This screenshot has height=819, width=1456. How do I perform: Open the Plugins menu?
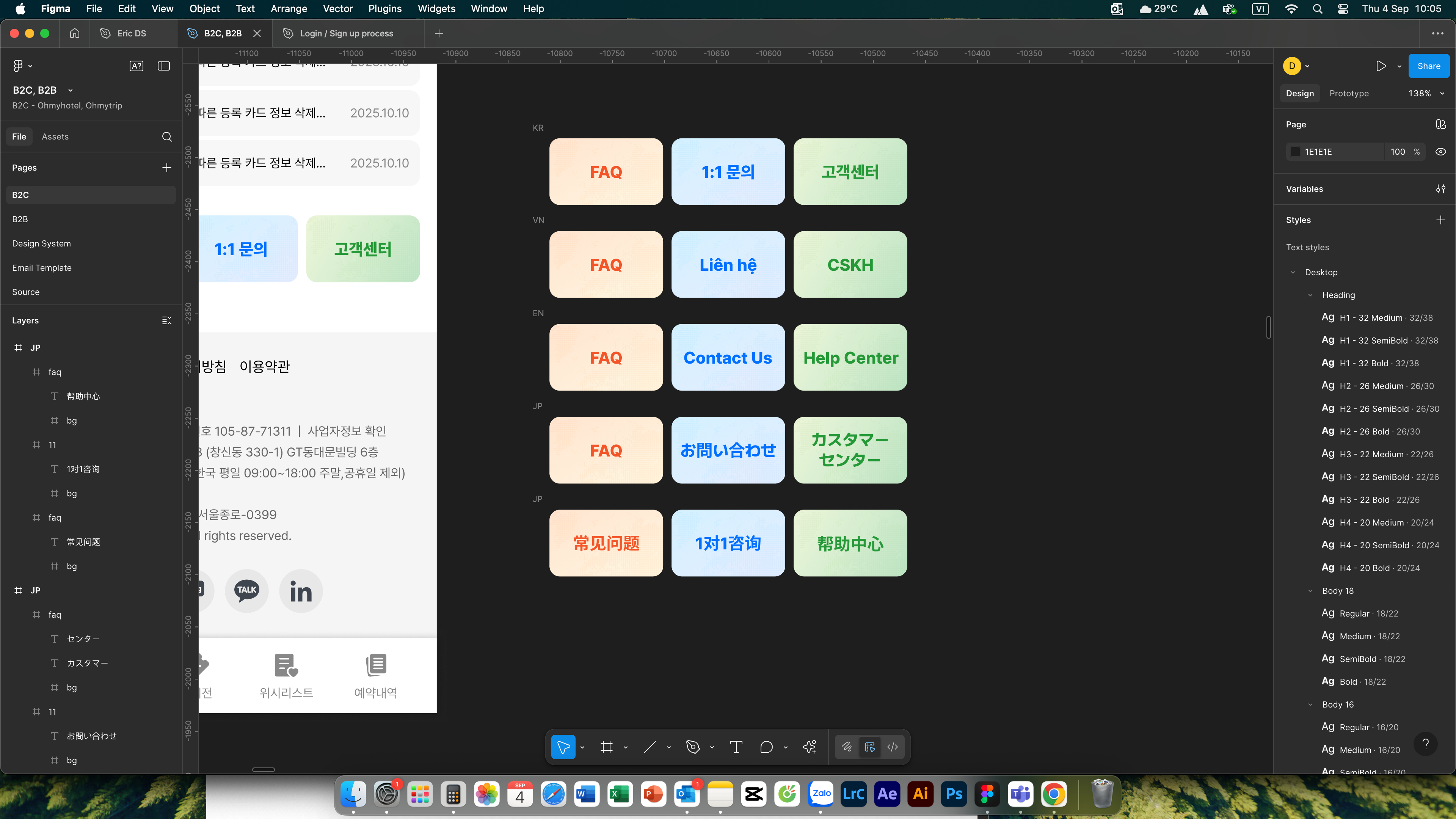pyautogui.click(x=384, y=8)
